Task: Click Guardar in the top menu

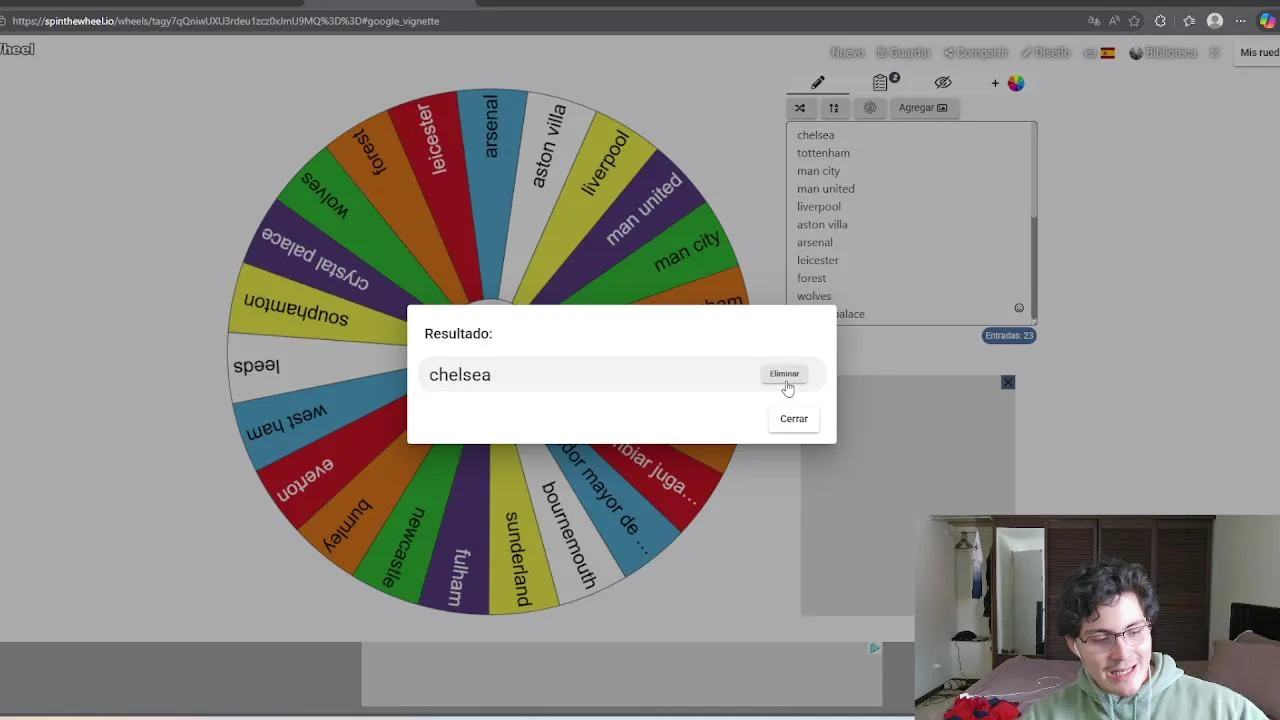Action: pyautogui.click(x=903, y=53)
